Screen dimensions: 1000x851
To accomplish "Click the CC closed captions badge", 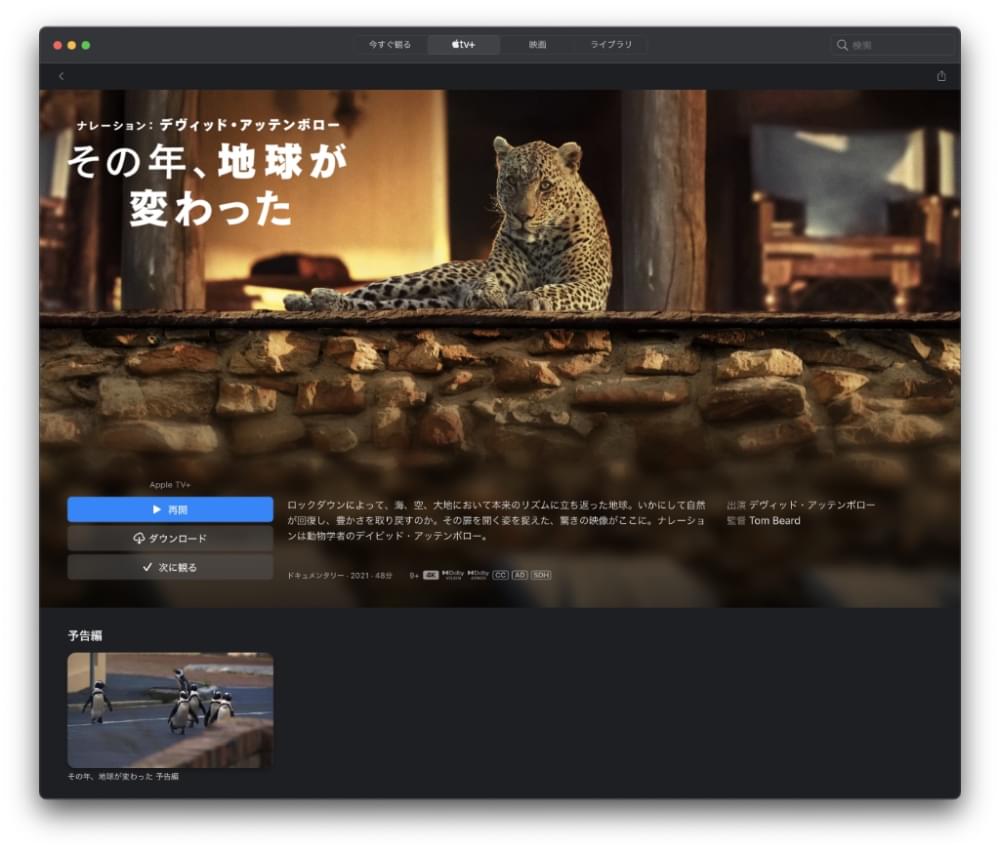I will tap(501, 575).
